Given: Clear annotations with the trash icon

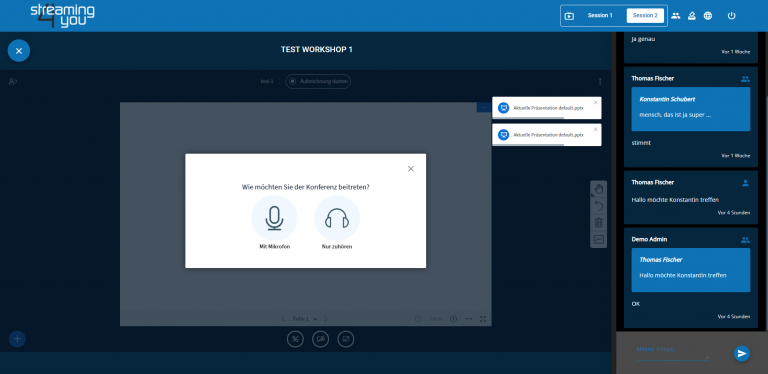Looking at the screenshot, I should point(599,223).
